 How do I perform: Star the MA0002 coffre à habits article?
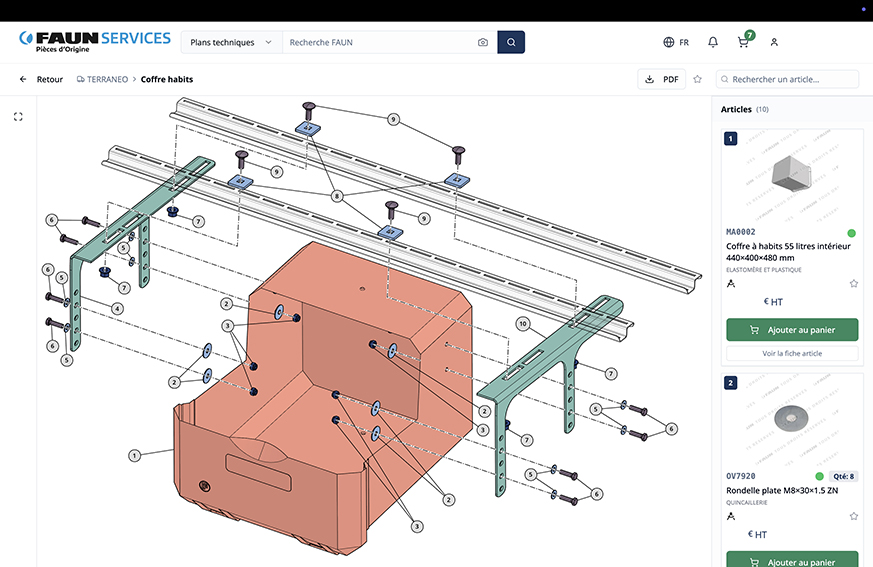pyautogui.click(x=853, y=284)
